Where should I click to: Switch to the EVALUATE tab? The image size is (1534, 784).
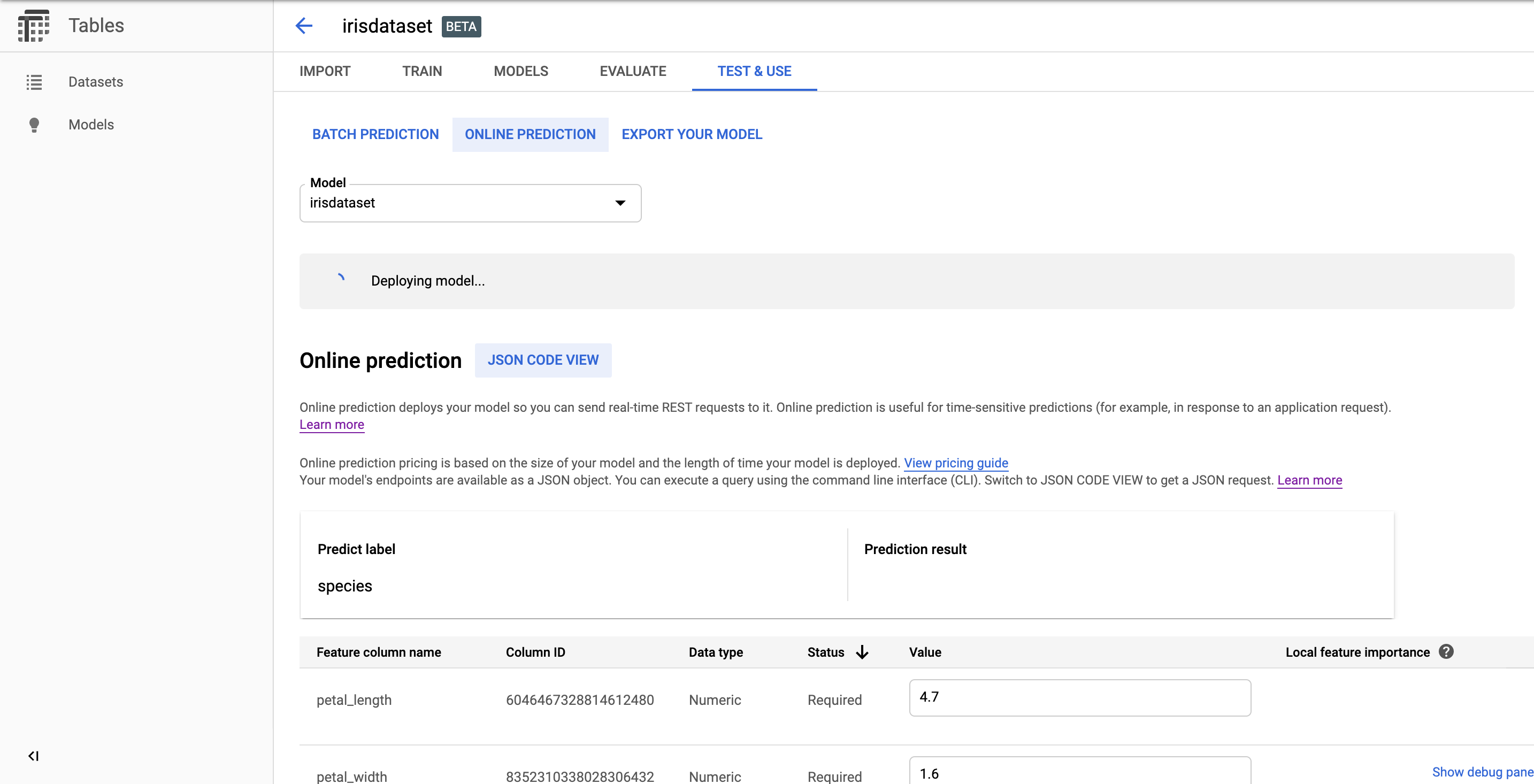coord(632,71)
